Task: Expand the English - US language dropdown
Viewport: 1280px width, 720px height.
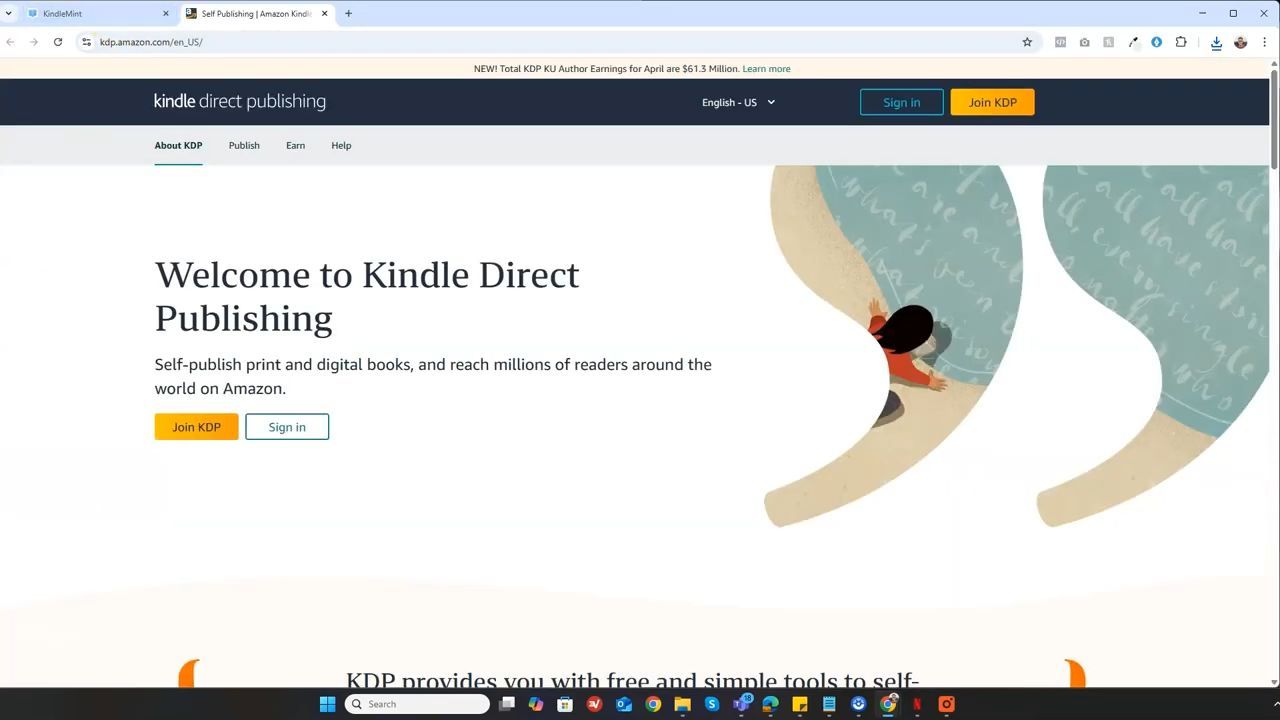Action: pos(739,102)
